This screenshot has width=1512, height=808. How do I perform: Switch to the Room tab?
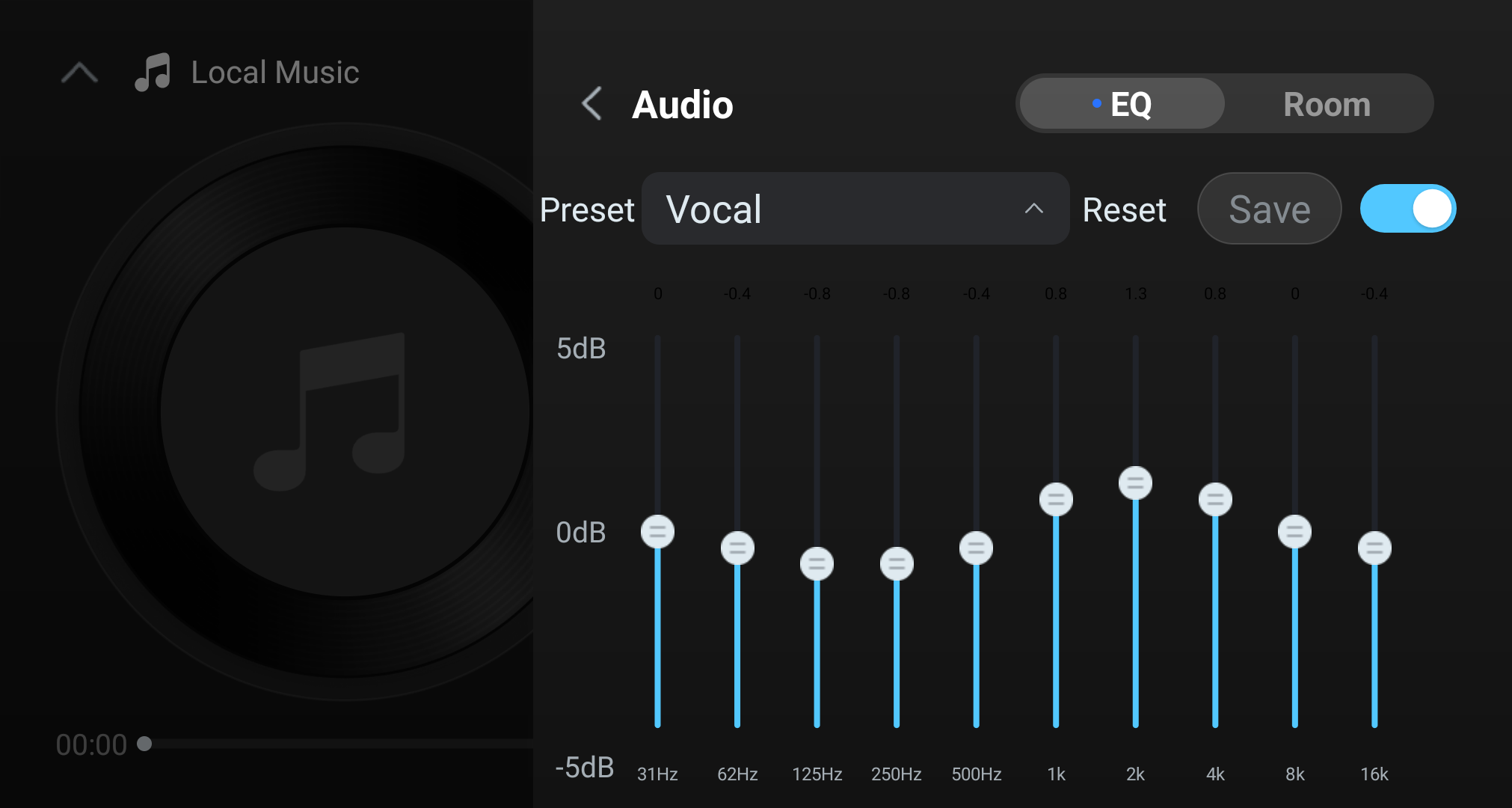pos(1327,104)
